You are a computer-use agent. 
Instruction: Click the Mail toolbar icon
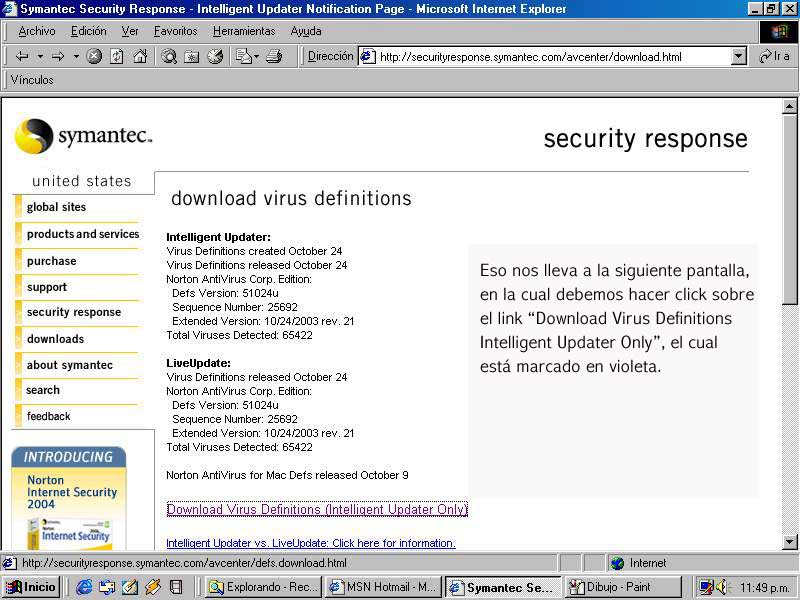[244, 57]
